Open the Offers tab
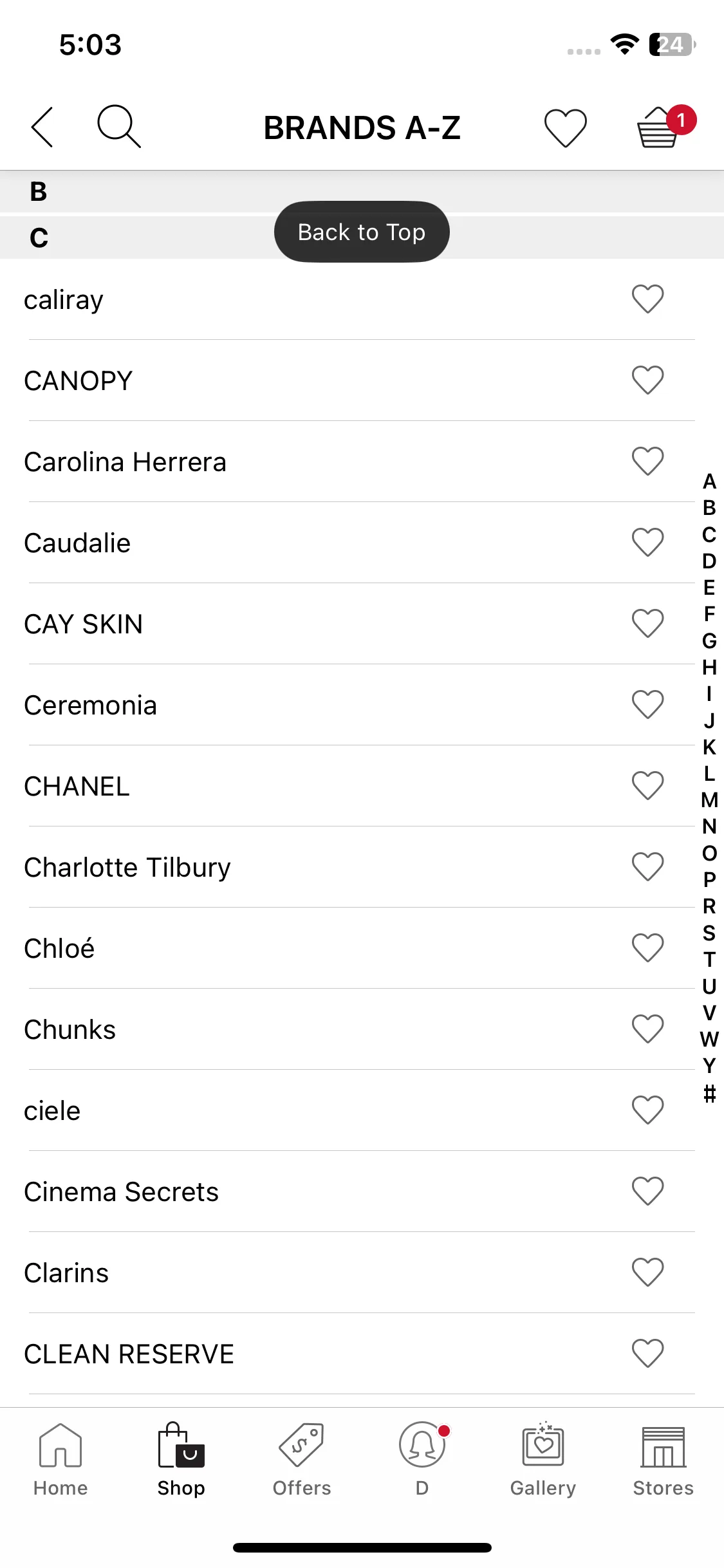The height and width of the screenshot is (1568, 724). (302, 1459)
